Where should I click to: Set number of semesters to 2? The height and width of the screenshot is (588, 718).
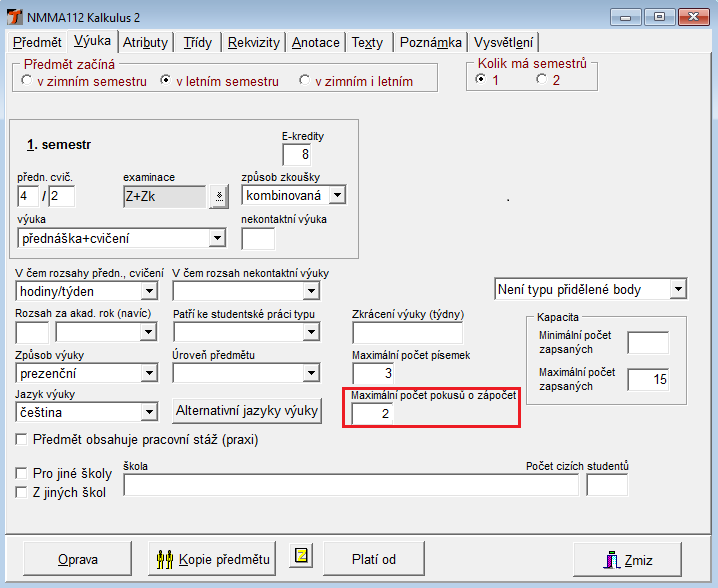(x=542, y=80)
